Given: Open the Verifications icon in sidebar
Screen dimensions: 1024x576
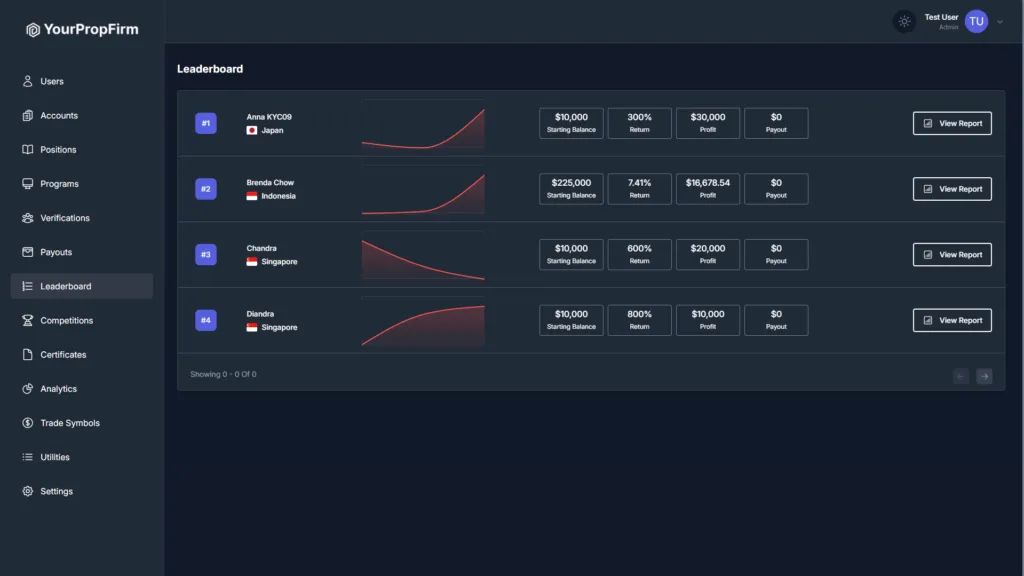Looking at the screenshot, I should click(27, 218).
